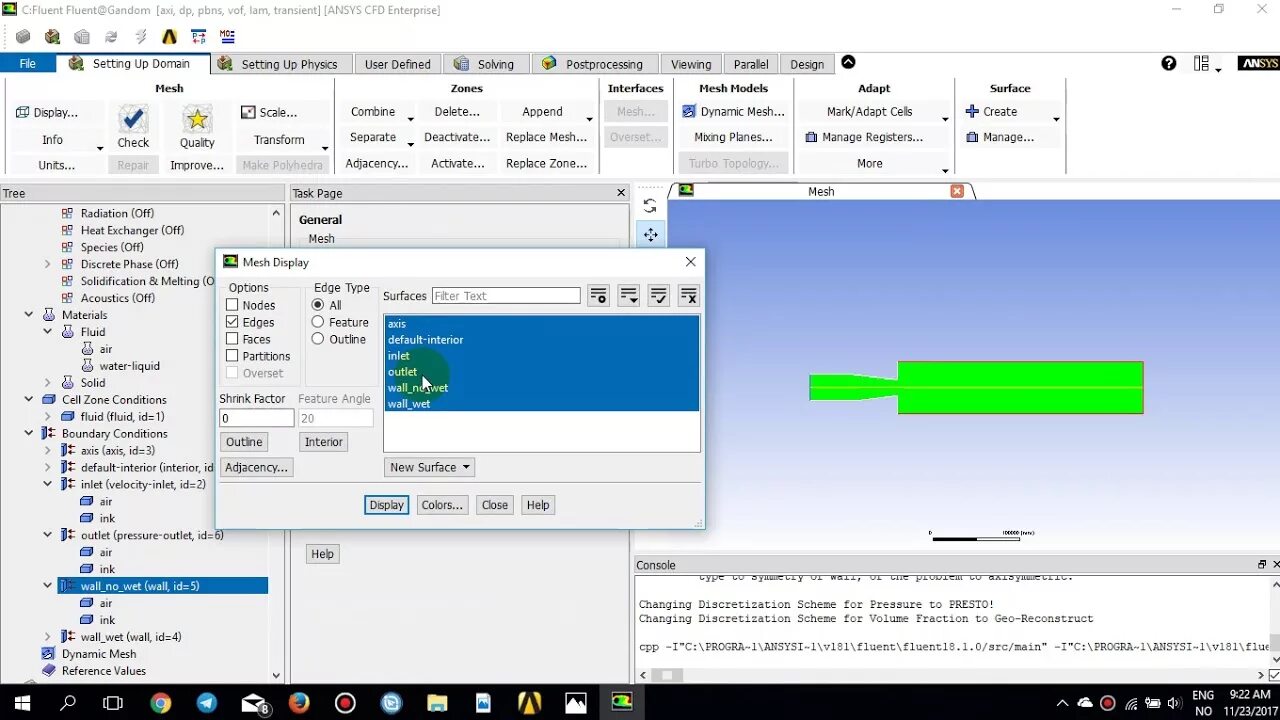Click the Outline button below Shrink Factor
The height and width of the screenshot is (720, 1280).
(x=244, y=442)
